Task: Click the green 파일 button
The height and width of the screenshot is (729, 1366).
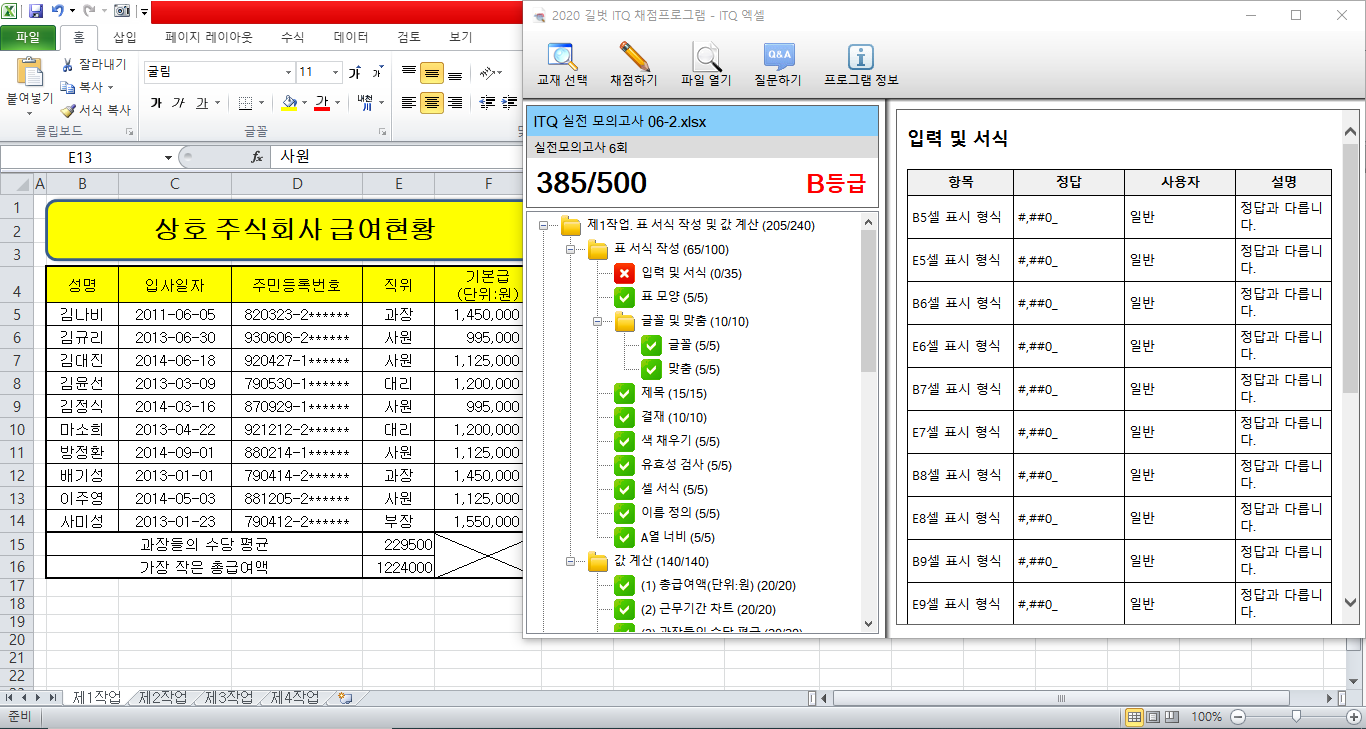Action: (28, 38)
